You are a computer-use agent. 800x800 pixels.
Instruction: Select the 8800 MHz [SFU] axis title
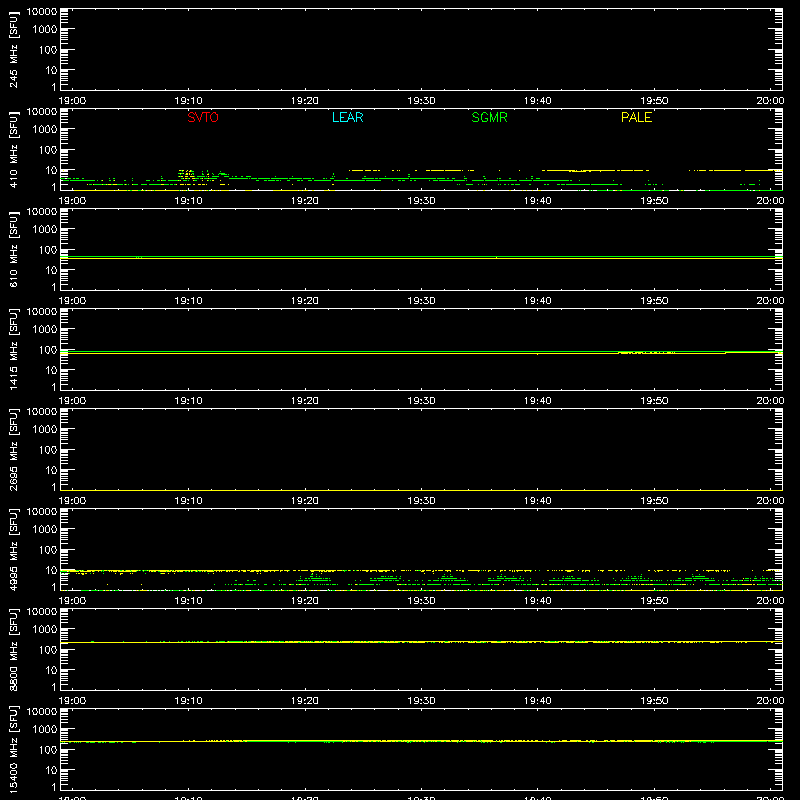point(13,649)
